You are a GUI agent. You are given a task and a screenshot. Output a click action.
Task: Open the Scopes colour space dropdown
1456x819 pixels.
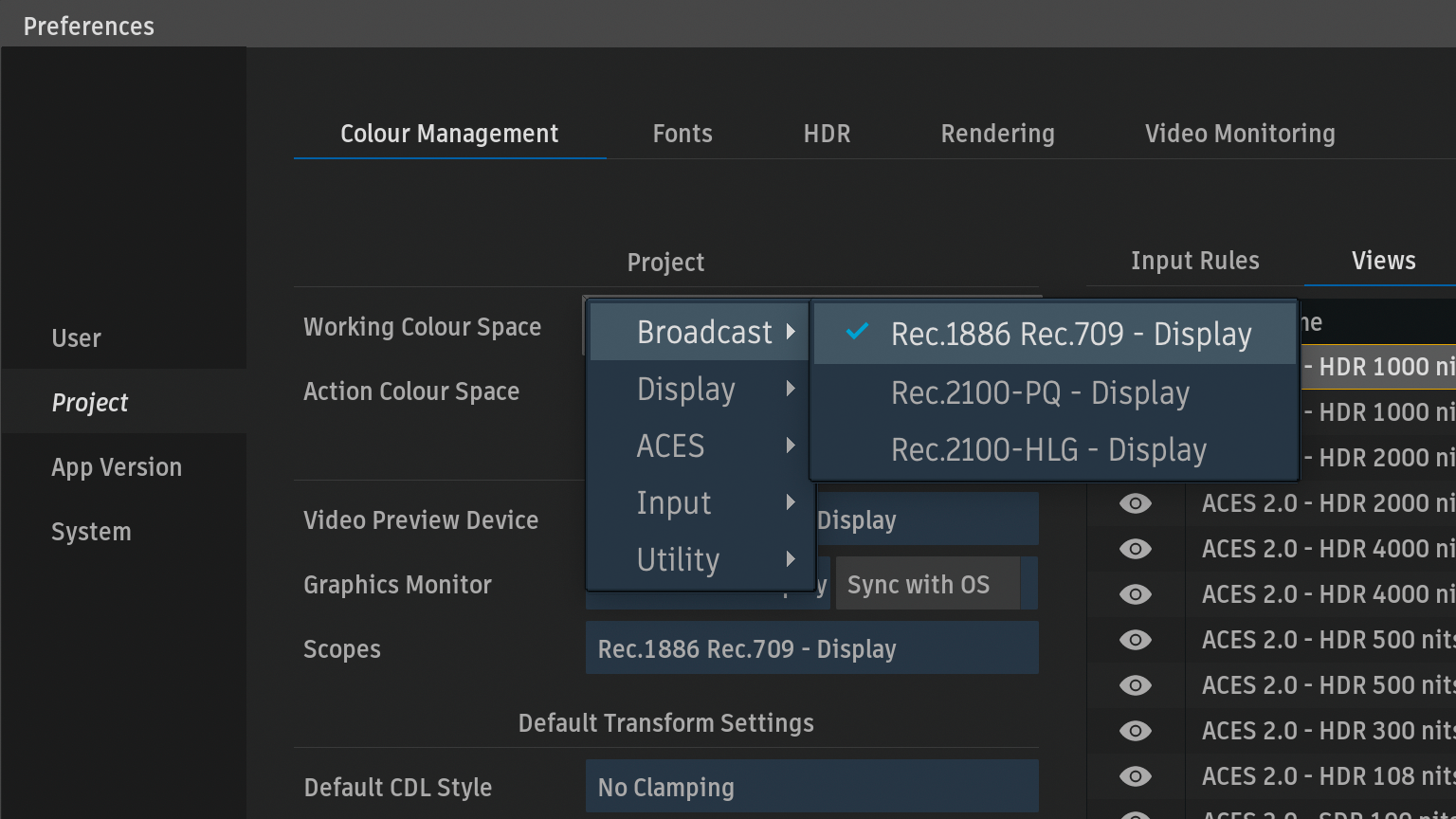pos(812,648)
